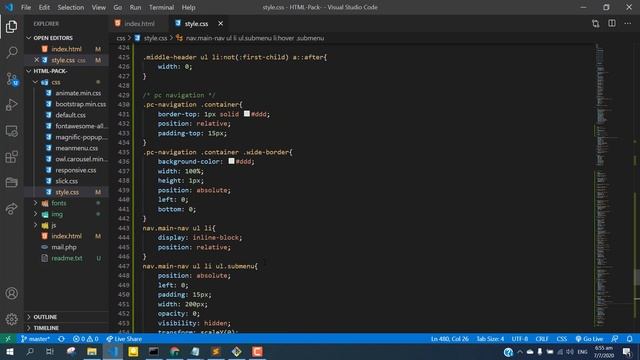Synchronize changes from status bar
This screenshot has width=640, height=360.
click(61, 339)
